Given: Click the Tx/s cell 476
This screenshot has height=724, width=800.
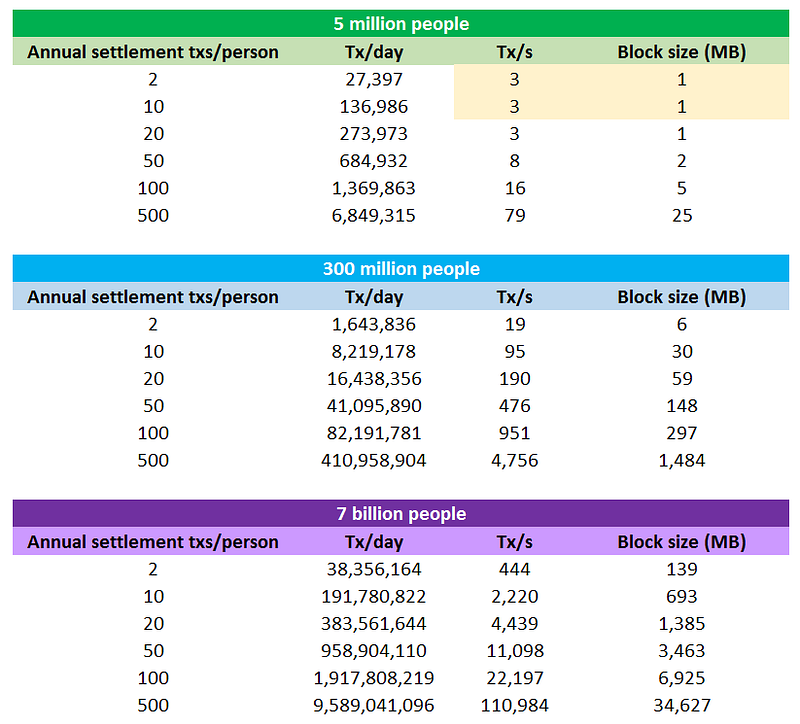Looking at the screenshot, I should pyautogui.click(x=514, y=406).
